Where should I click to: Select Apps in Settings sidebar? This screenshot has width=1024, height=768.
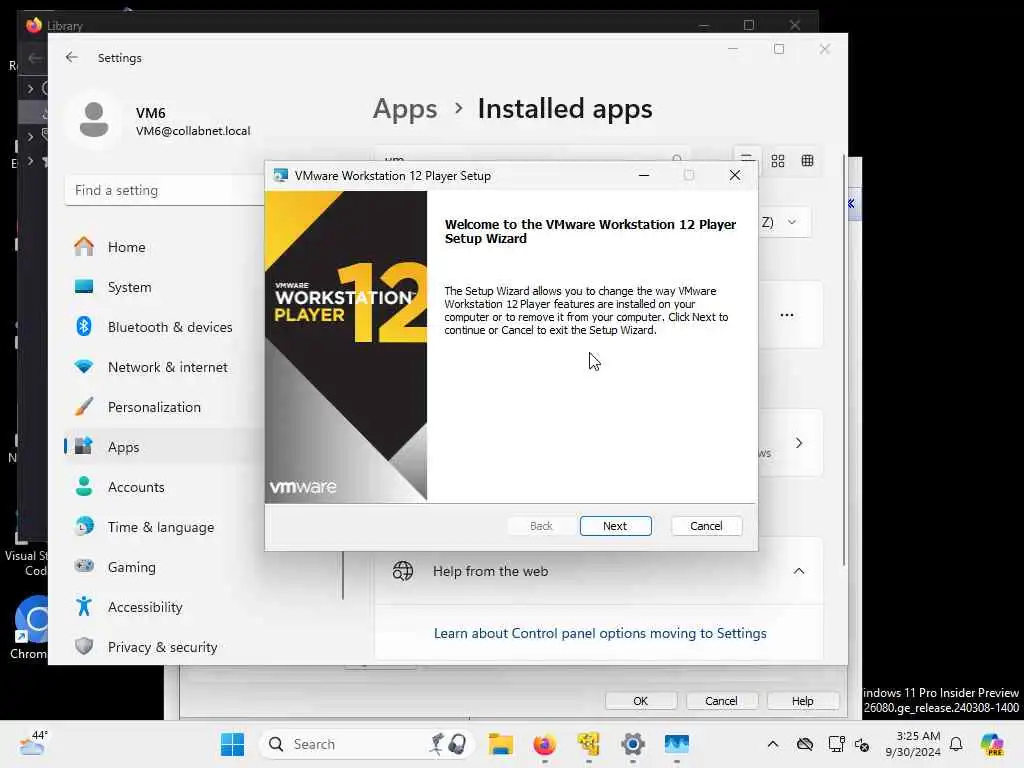pos(163,447)
